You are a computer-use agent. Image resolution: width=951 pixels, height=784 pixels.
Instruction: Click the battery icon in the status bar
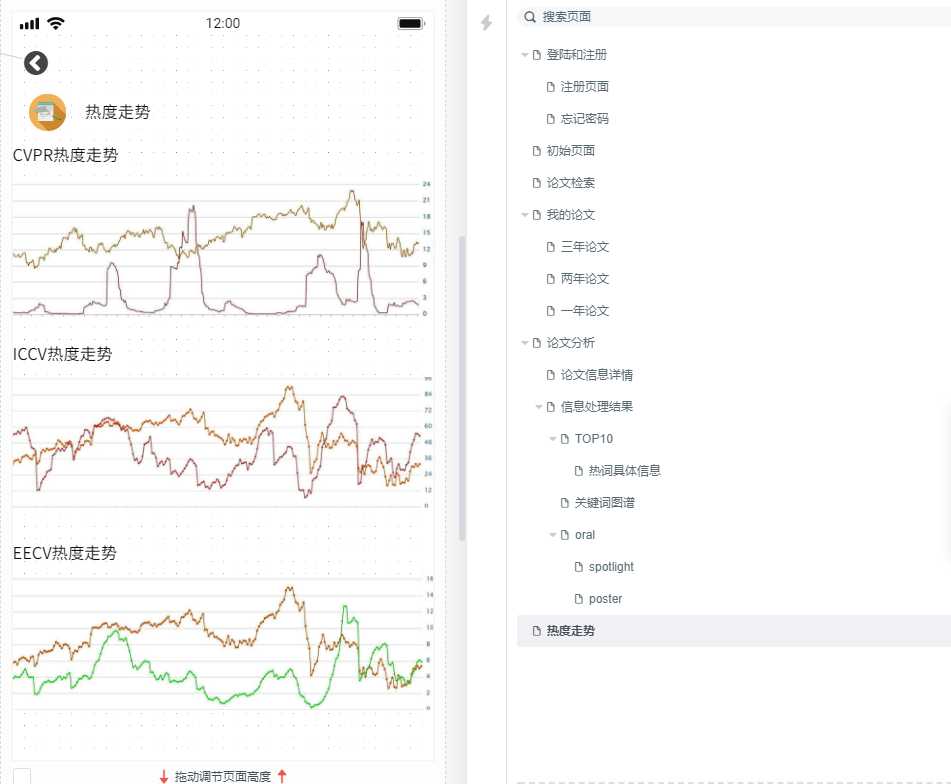pyautogui.click(x=411, y=23)
